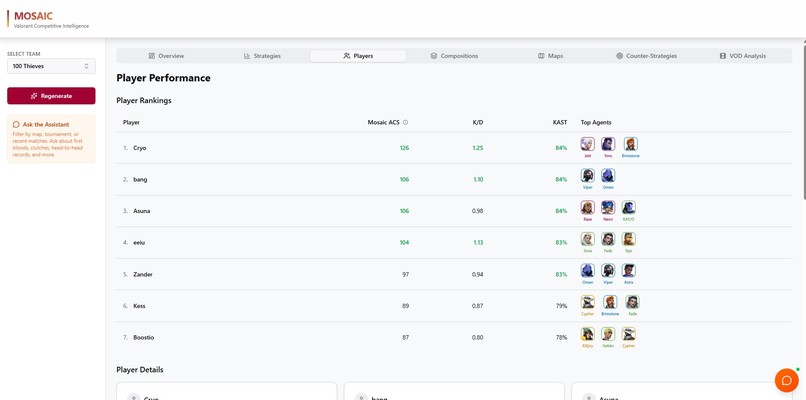806x400 pixels.
Task: Click Asuna's KAY/O agent icon
Action: (628, 207)
